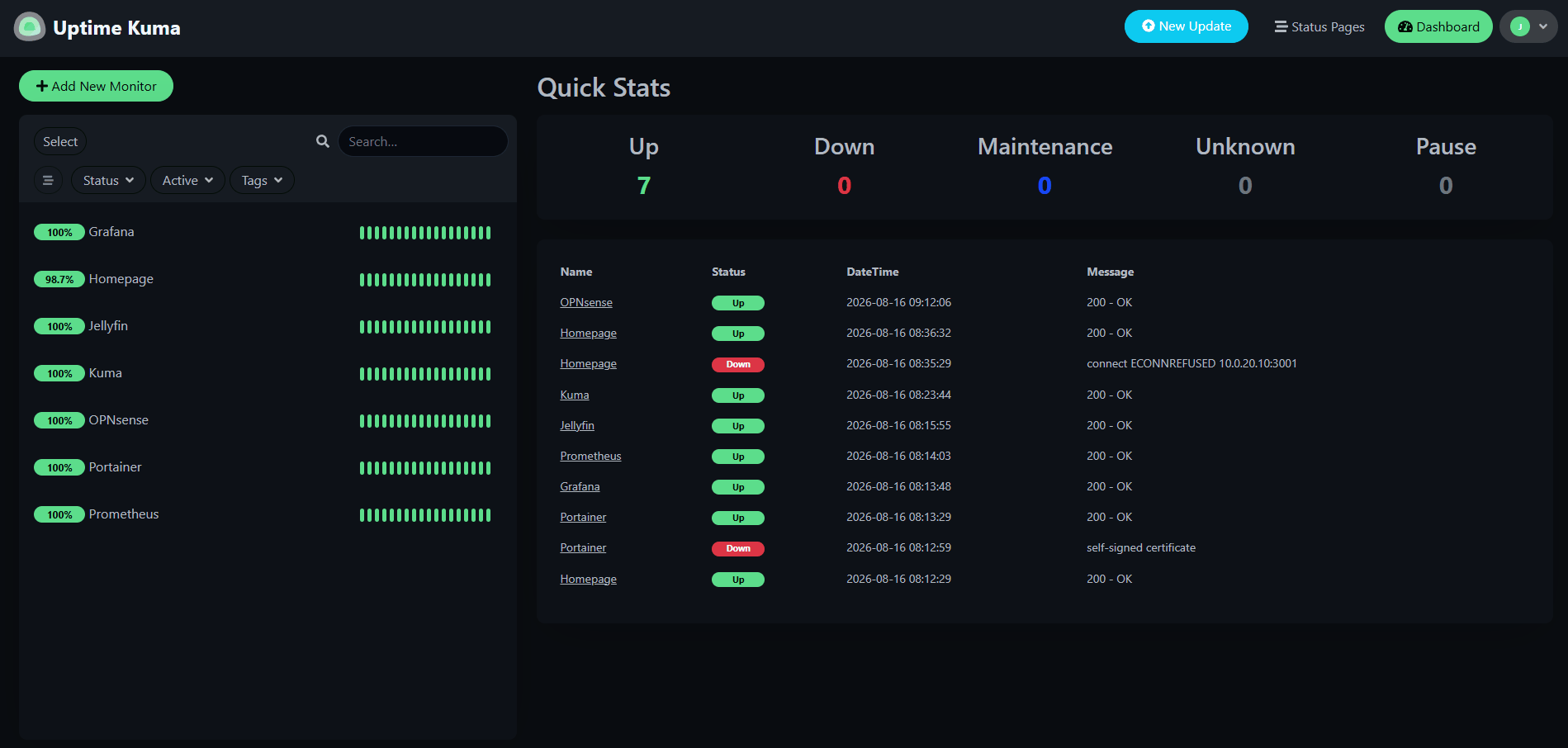Click Up badge in OPNsense row
The height and width of the screenshot is (748, 1568).
[x=738, y=303]
